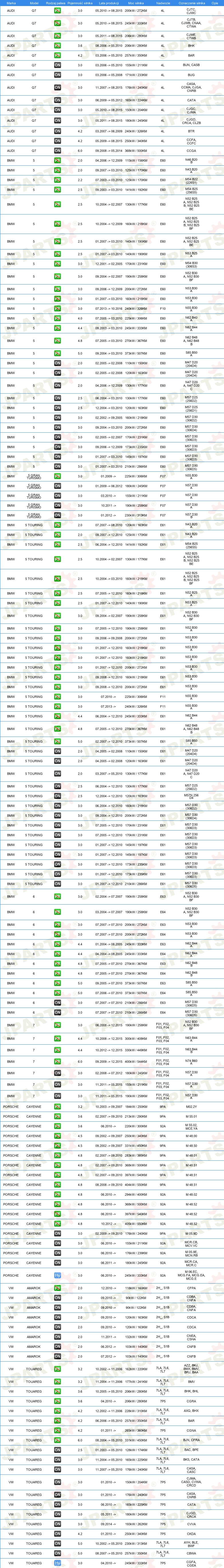Screen dimensions: 224x1568
Task: Click engine code CBWA in Touareg row
Action: [191, 1553]
